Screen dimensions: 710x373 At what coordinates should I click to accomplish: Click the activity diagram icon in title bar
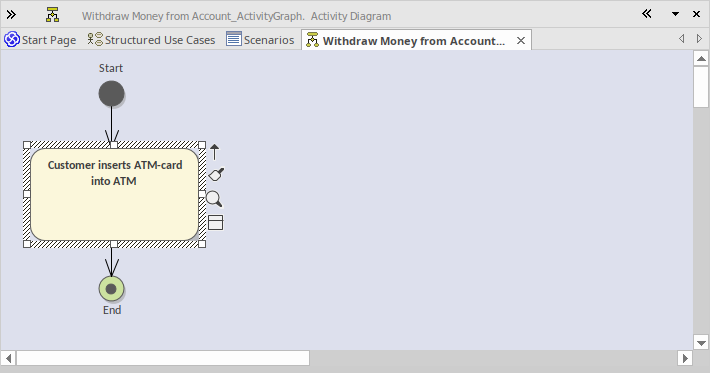click(53, 15)
